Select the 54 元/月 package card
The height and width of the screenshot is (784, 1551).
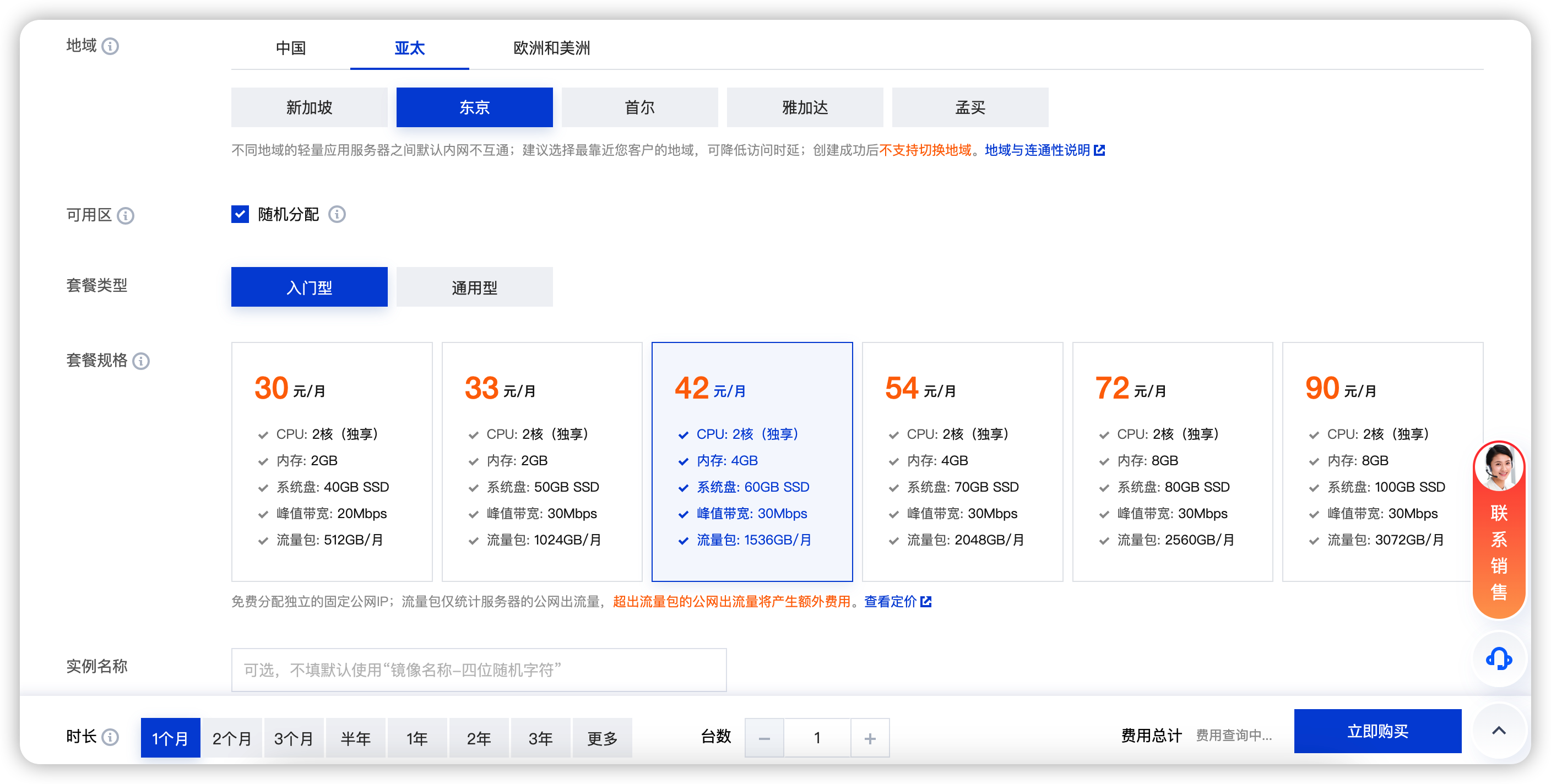point(962,461)
